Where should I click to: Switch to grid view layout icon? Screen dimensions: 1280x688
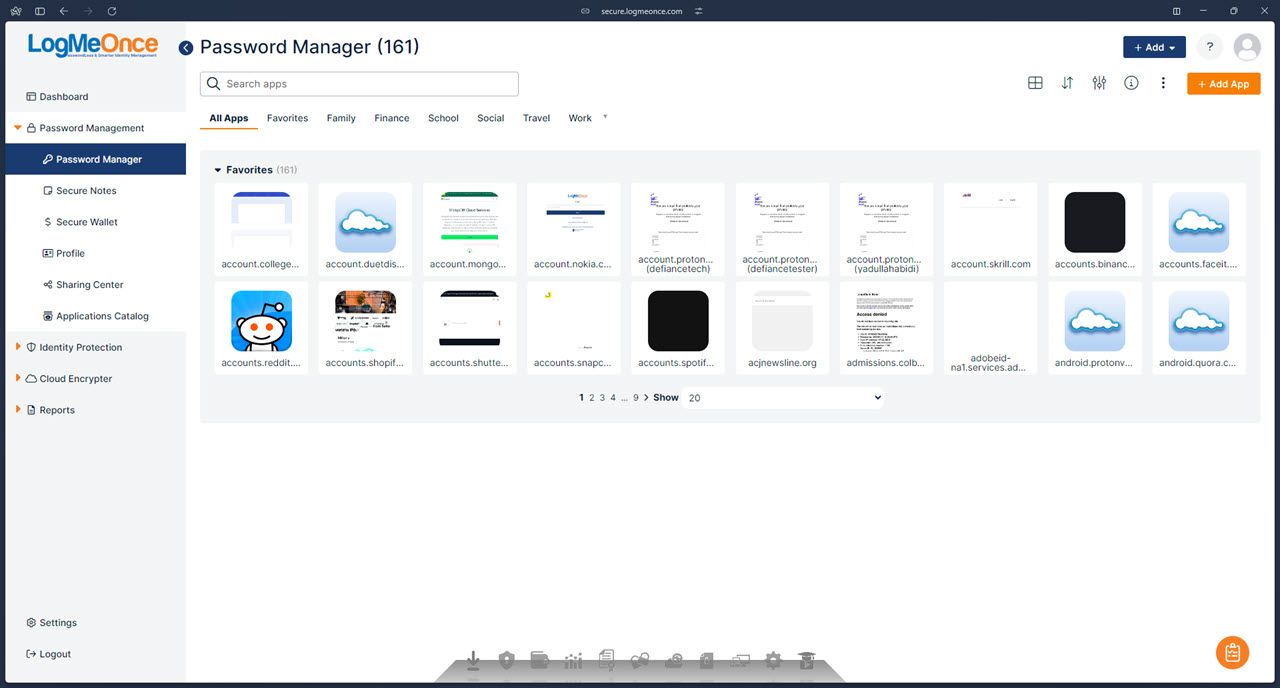1035,83
